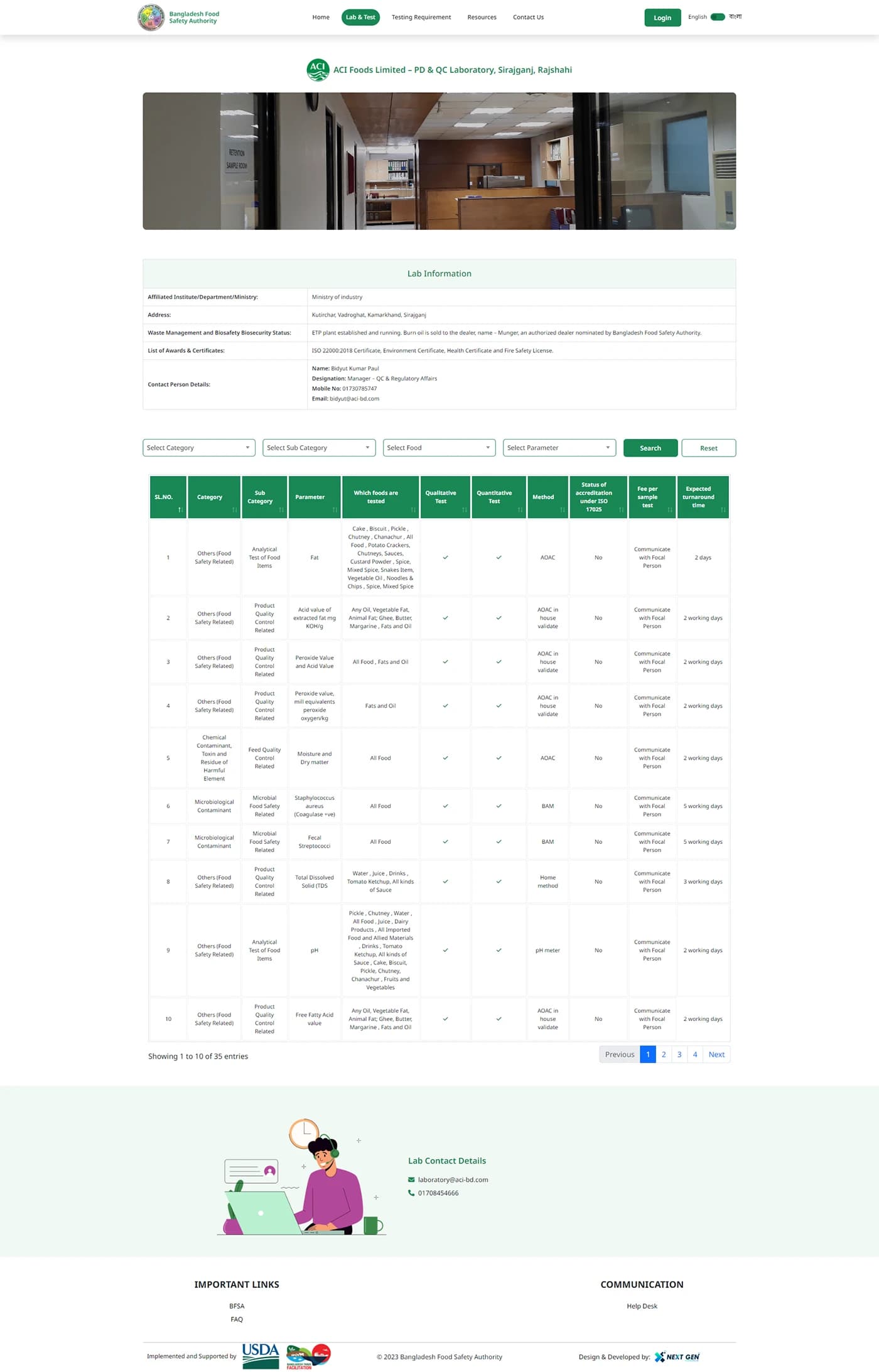
Task: Click Qualitative checkmark for Free Fatty Acid value row
Action: pyautogui.click(x=445, y=1018)
